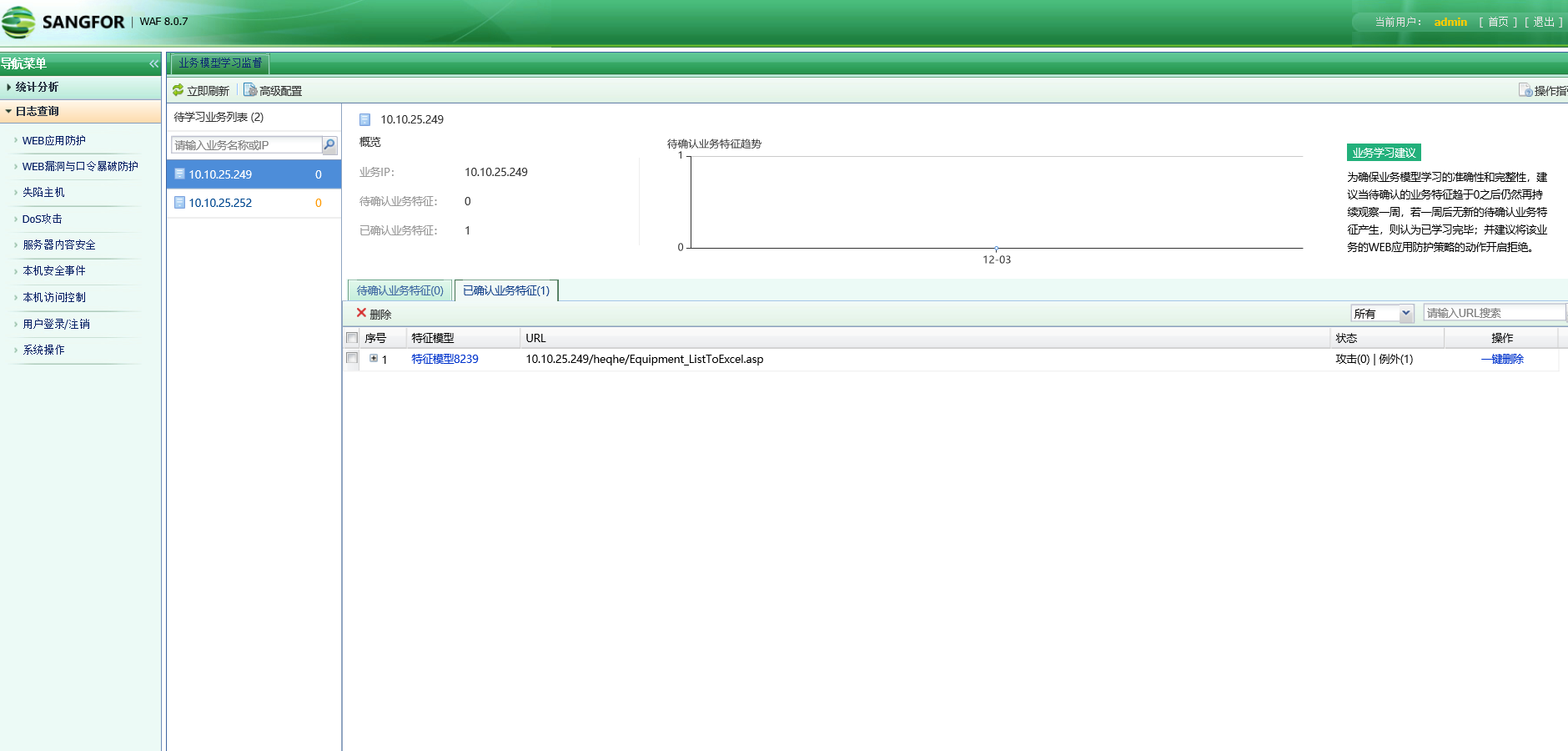Click the URL search input field
1568x751 pixels.
(1493, 313)
